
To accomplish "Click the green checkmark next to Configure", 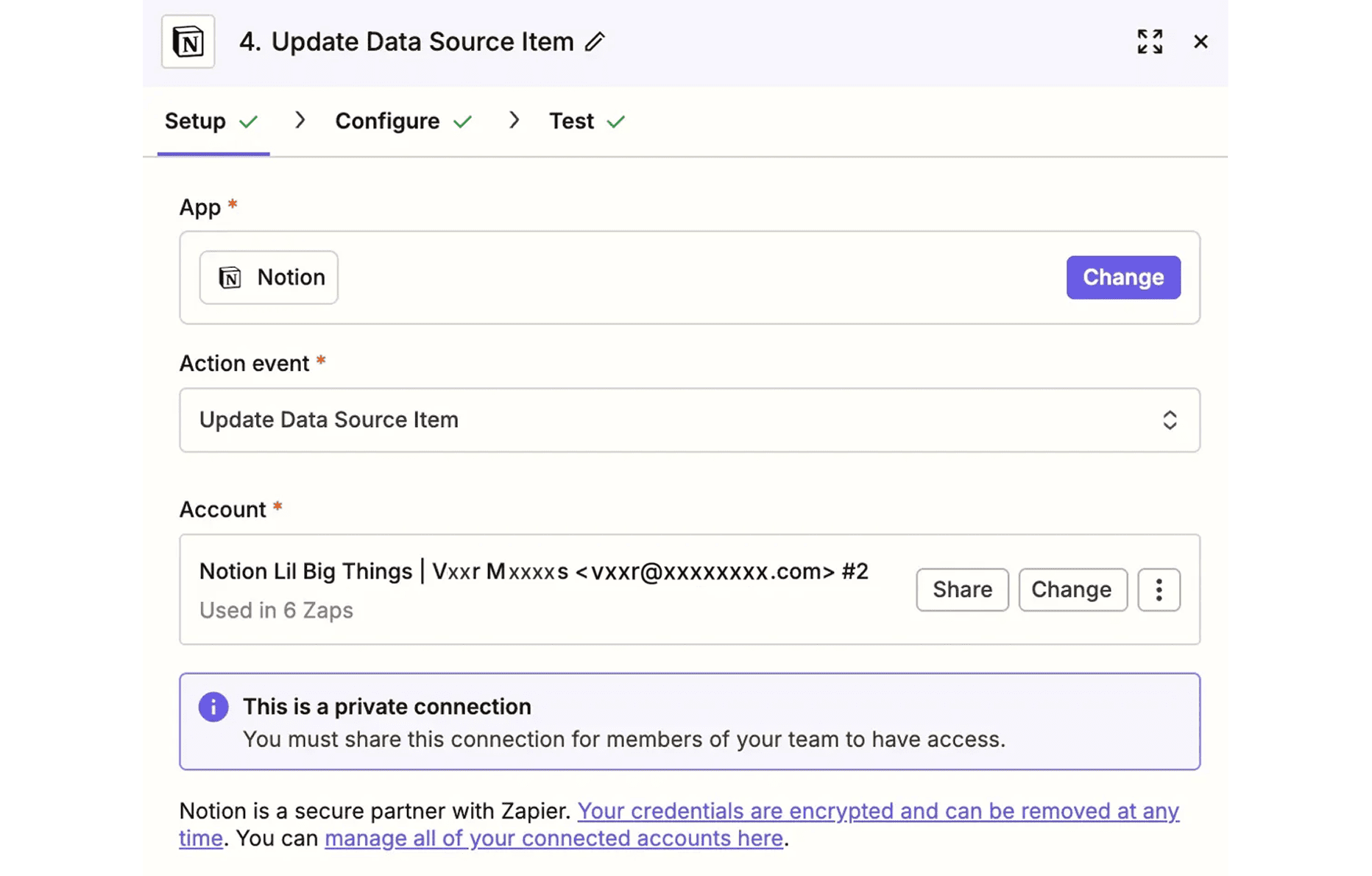I will 462,121.
